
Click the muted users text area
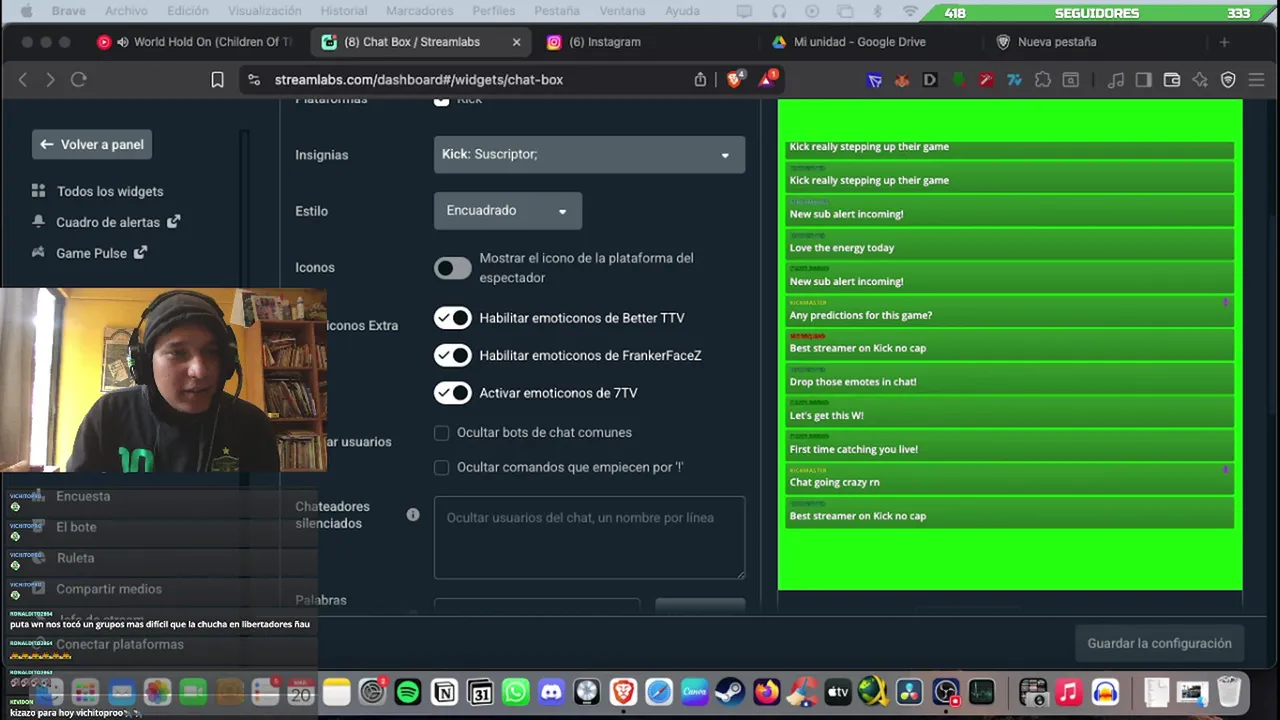[x=589, y=538]
